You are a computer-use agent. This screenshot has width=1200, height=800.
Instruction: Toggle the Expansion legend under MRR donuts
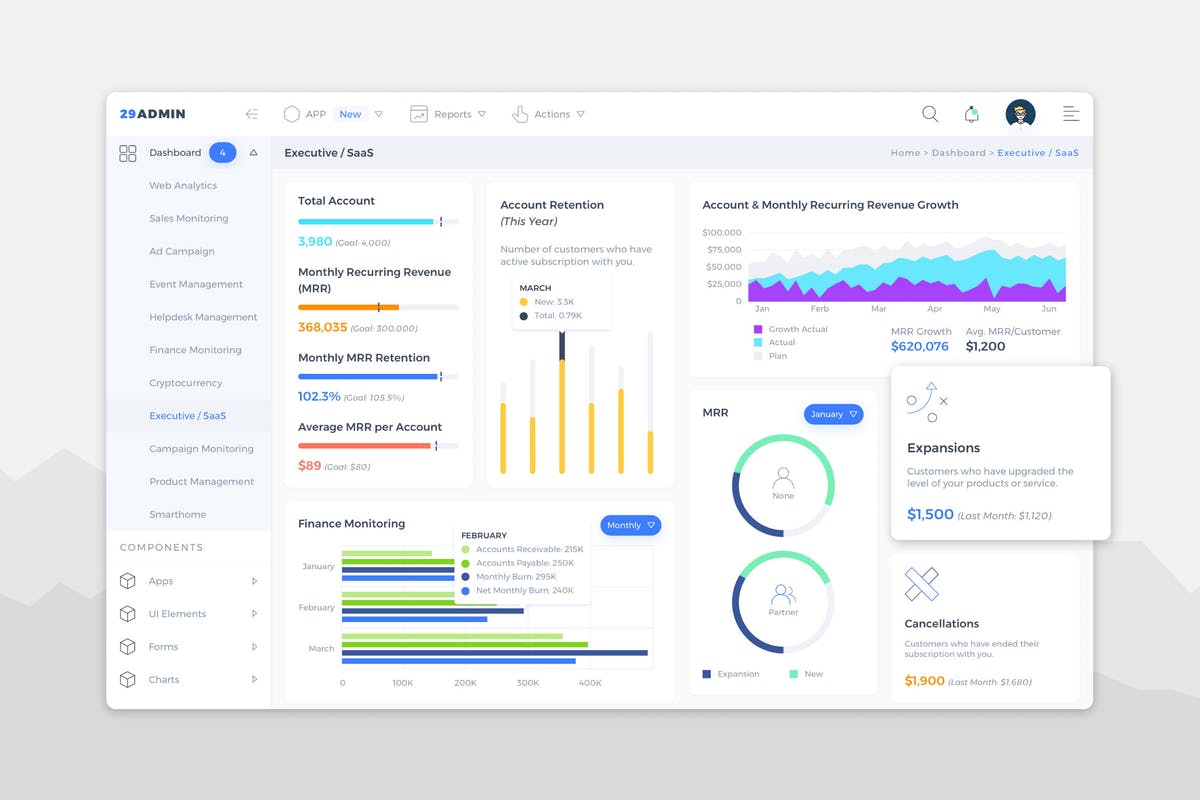(x=731, y=673)
